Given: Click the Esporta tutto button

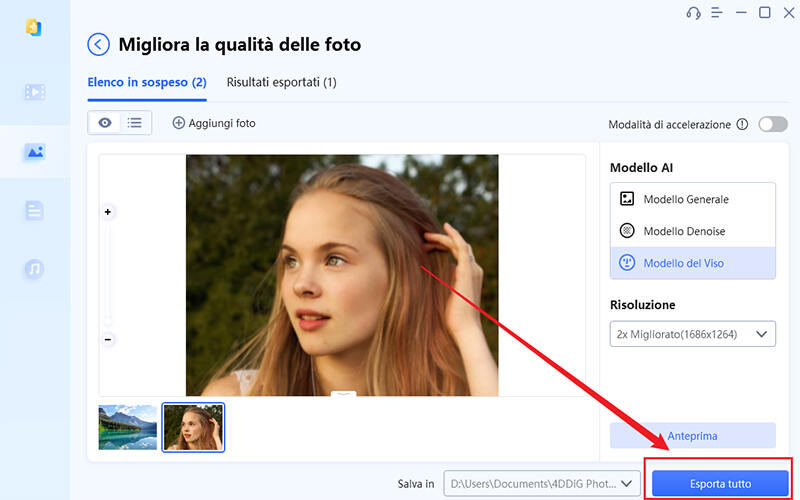Looking at the screenshot, I should pyautogui.click(x=721, y=484).
